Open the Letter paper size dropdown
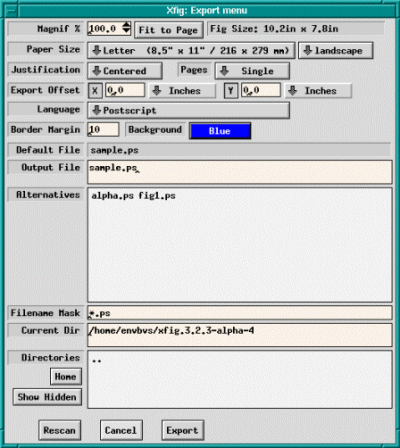The width and height of the screenshot is (400, 448). 191,51
